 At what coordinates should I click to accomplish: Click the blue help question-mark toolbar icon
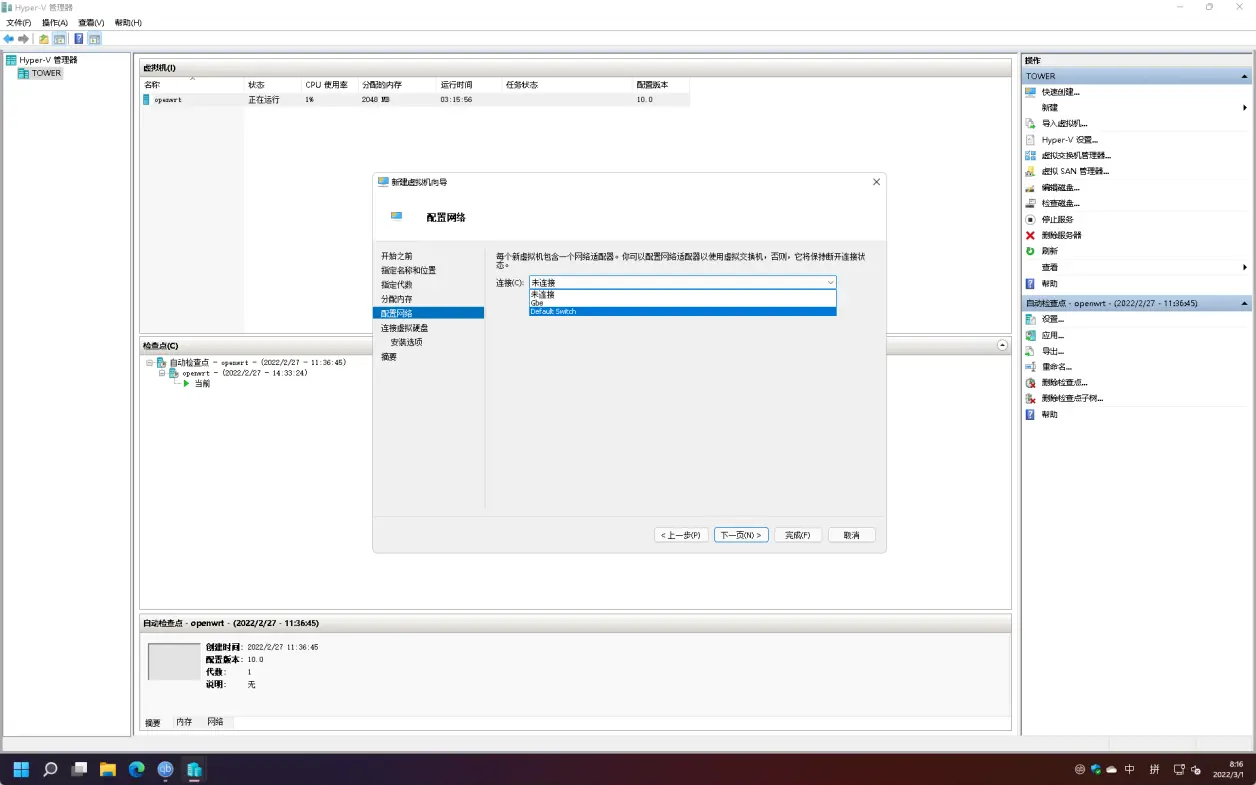tap(79, 39)
